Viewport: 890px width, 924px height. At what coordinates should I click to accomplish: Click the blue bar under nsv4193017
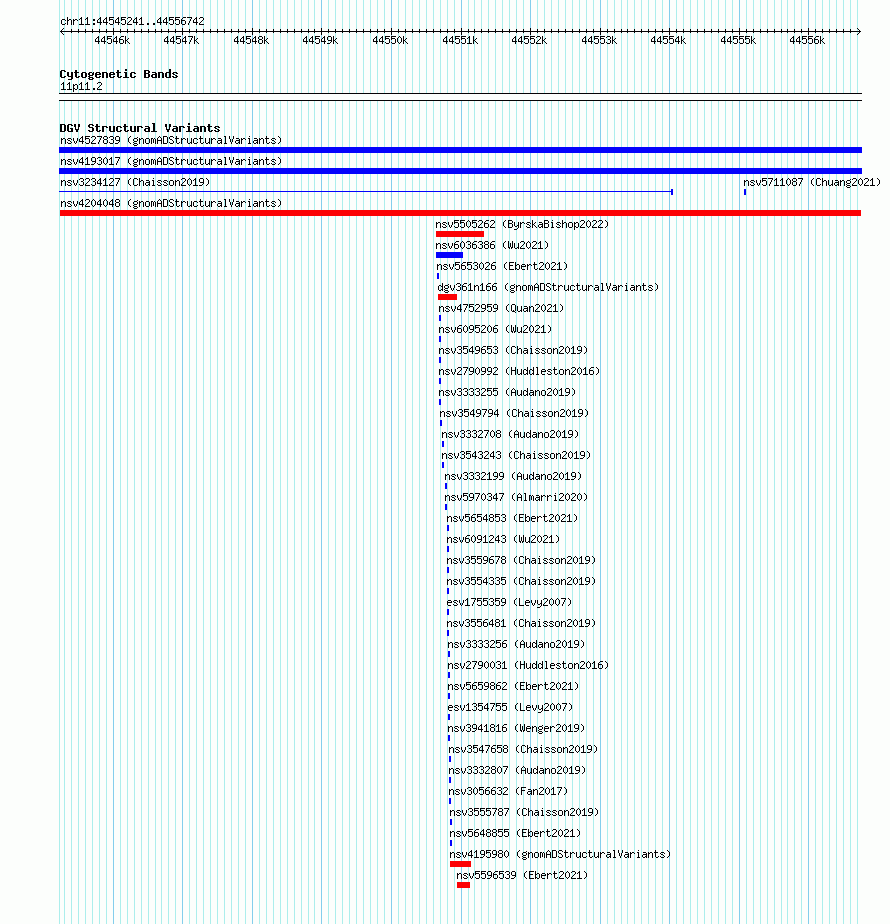point(460,171)
